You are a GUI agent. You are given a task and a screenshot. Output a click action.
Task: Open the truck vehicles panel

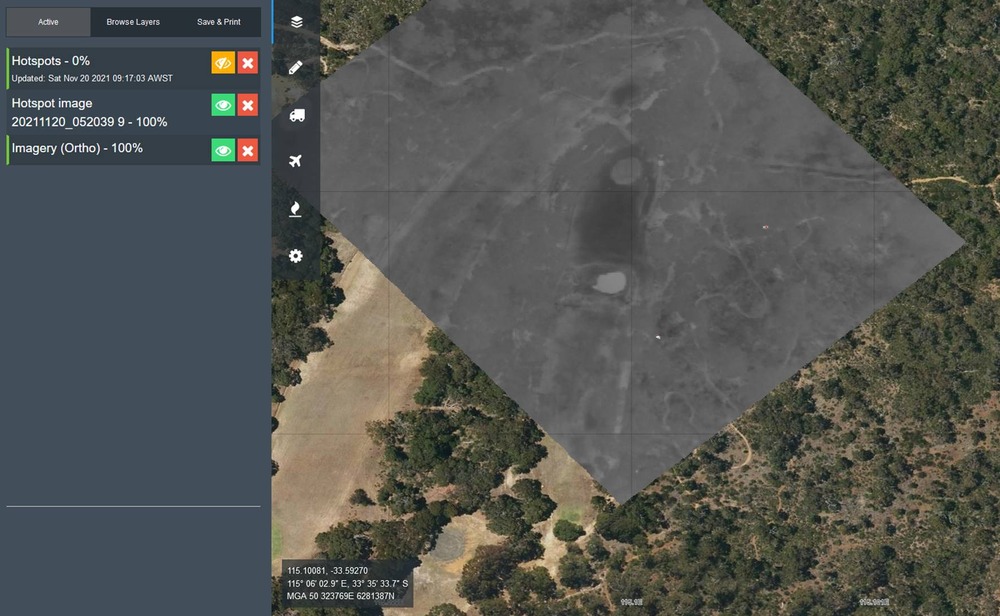[296, 115]
